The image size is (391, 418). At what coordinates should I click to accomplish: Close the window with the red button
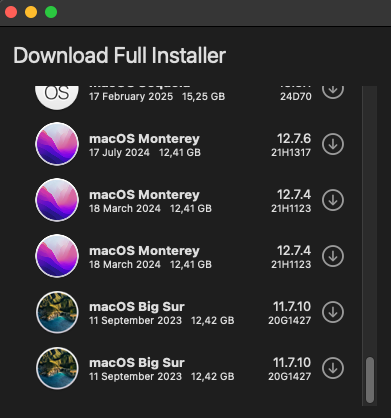coord(11,12)
